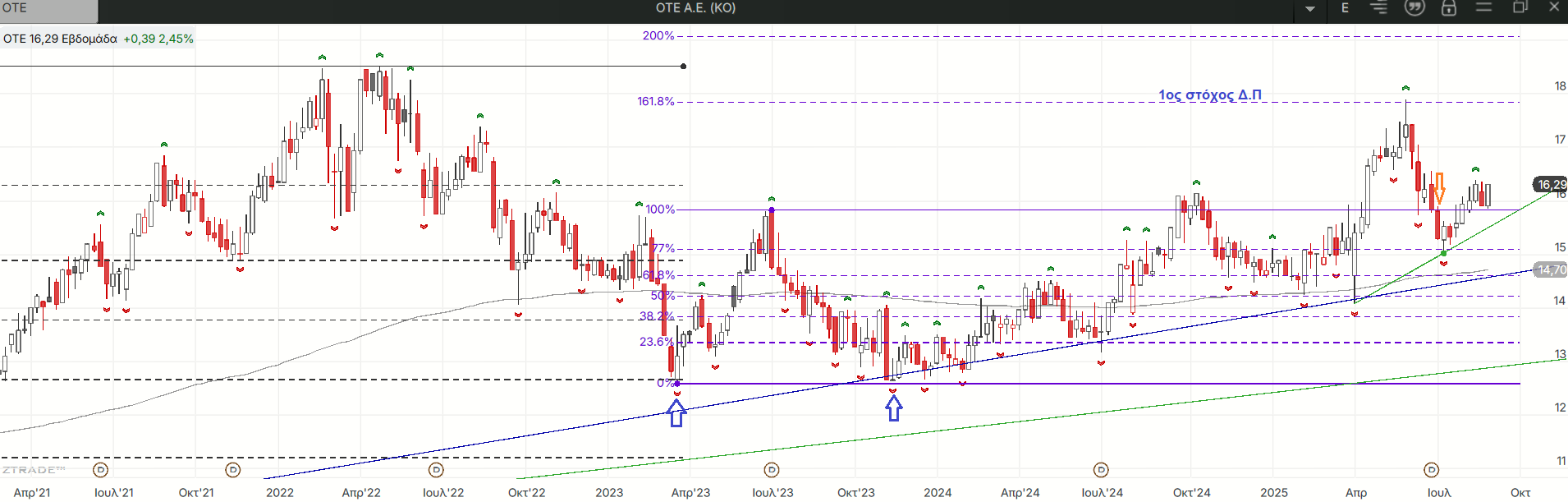Click the 13 value on the price axis
The width and height of the screenshot is (1568, 502).
point(1560,354)
